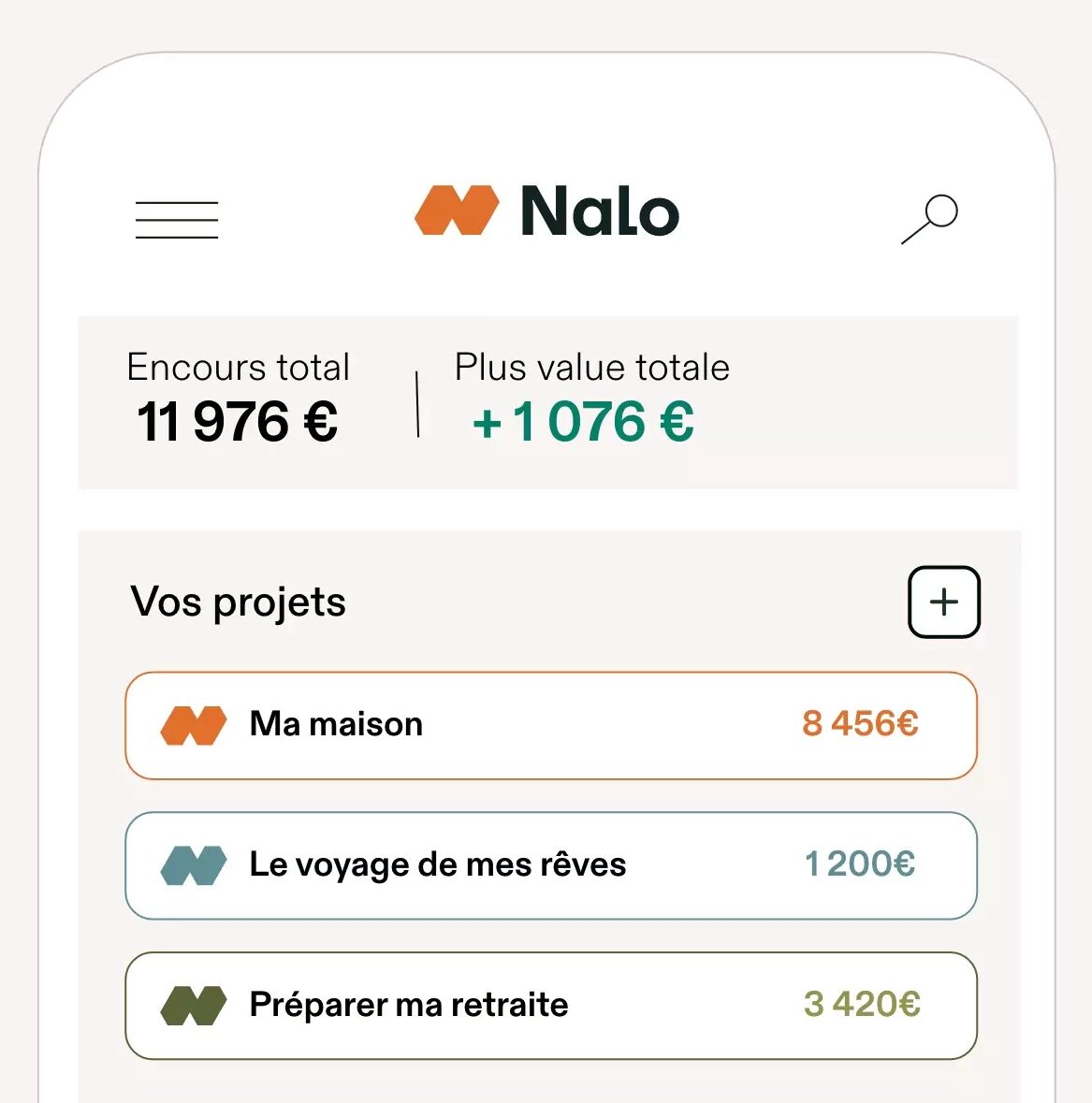The height and width of the screenshot is (1103, 1092).
Task: Select the Ma maison label
Action: click(x=336, y=724)
